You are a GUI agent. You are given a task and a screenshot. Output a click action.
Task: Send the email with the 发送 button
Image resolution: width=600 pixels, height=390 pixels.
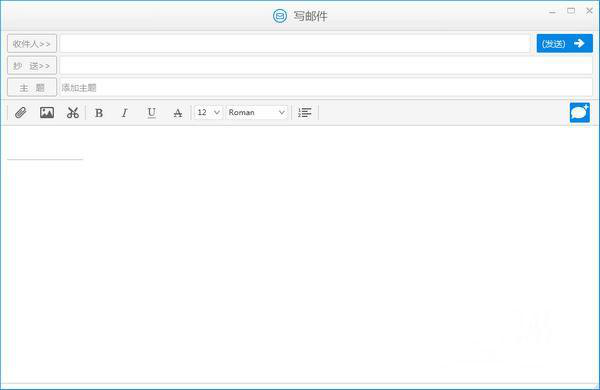(x=564, y=43)
